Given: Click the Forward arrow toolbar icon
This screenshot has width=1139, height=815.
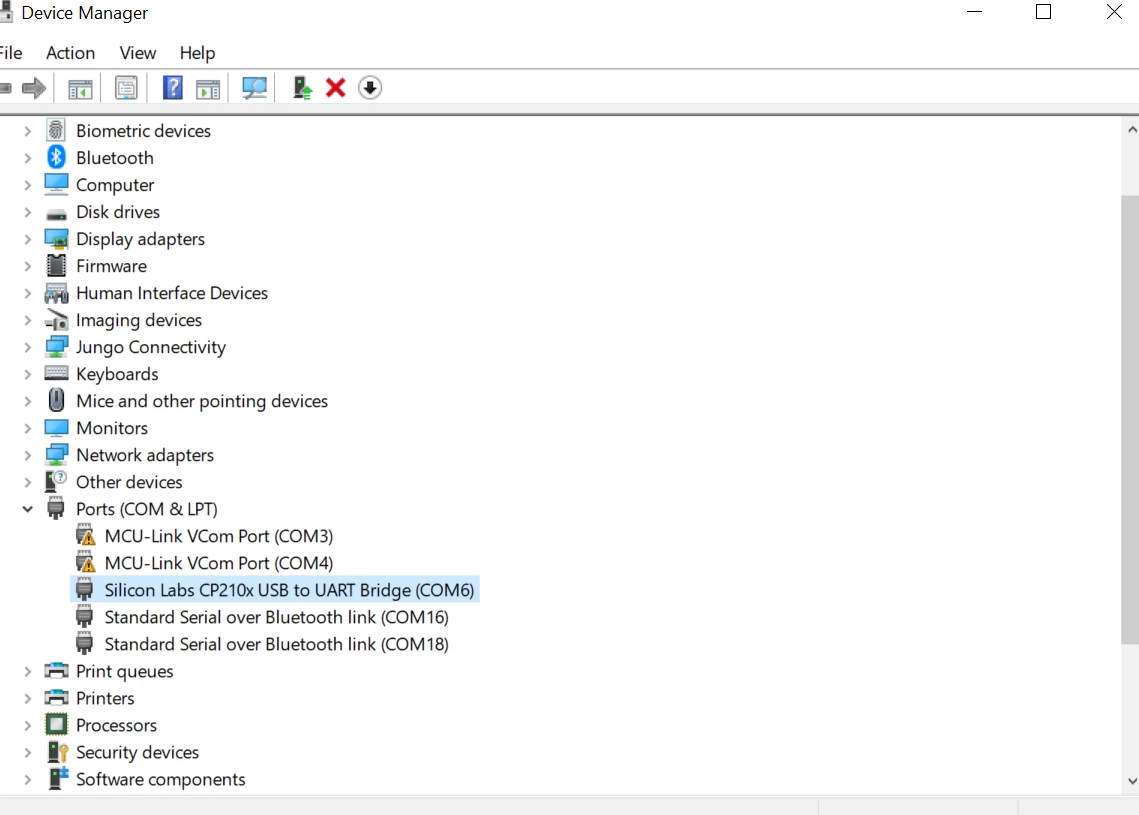Looking at the screenshot, I should [x=33, y=89].
